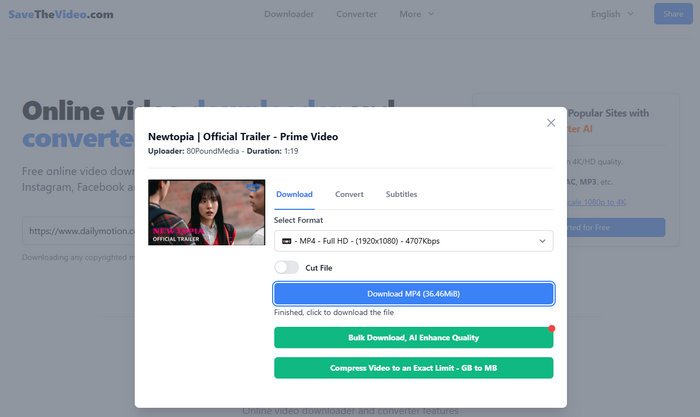Viewport: 700px width, 417px height.
Task: Click the Newtopia trailer thumbnail
Action: click(x=206, y=213)
